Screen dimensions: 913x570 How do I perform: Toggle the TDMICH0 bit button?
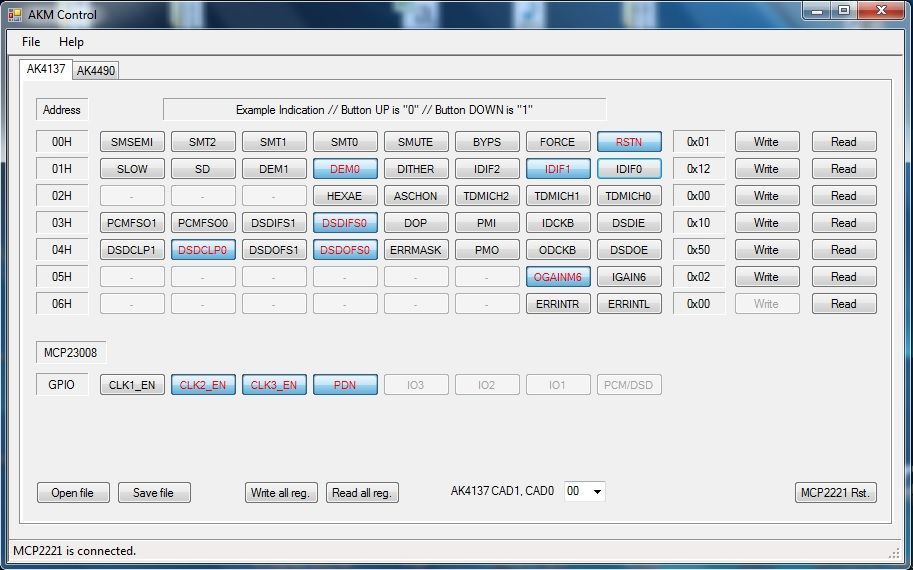(x=629, y=196)
